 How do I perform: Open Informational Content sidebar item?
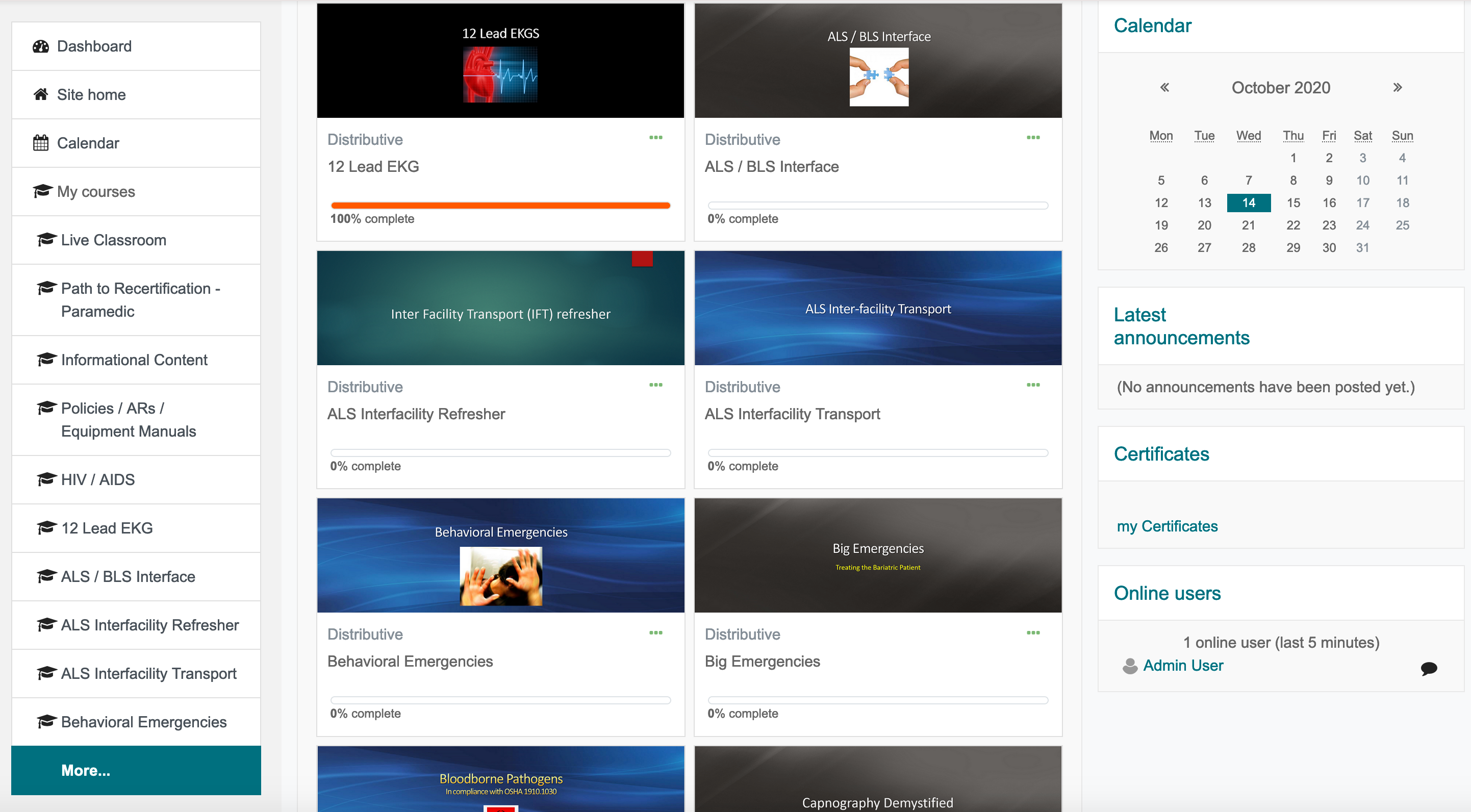pos(136,360)
